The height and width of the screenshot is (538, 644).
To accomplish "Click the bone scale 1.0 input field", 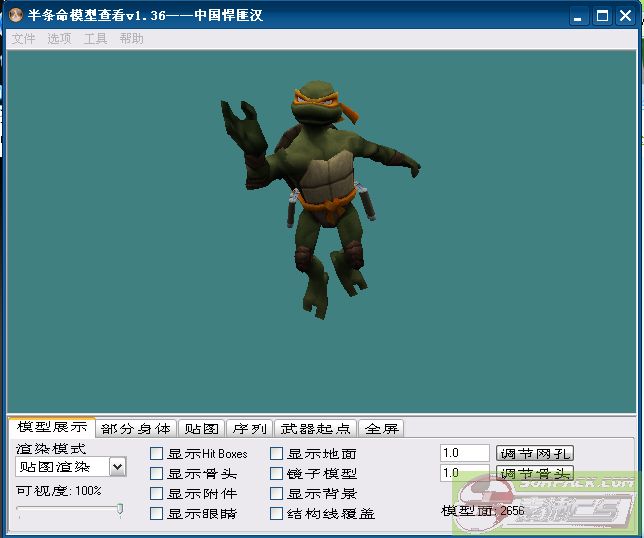I will coord(465,473).
